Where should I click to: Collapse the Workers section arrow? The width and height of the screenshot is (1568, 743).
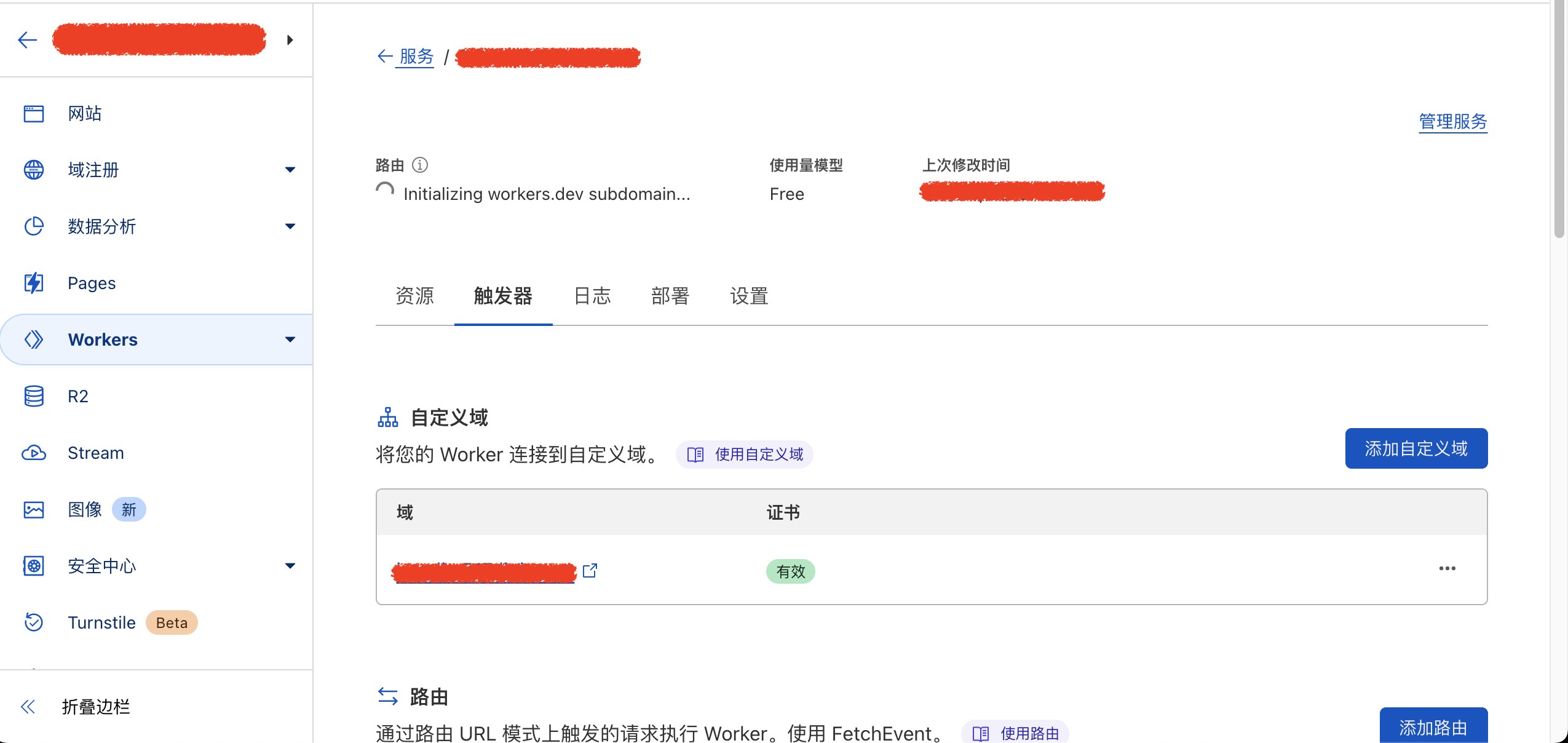point(290,340)
